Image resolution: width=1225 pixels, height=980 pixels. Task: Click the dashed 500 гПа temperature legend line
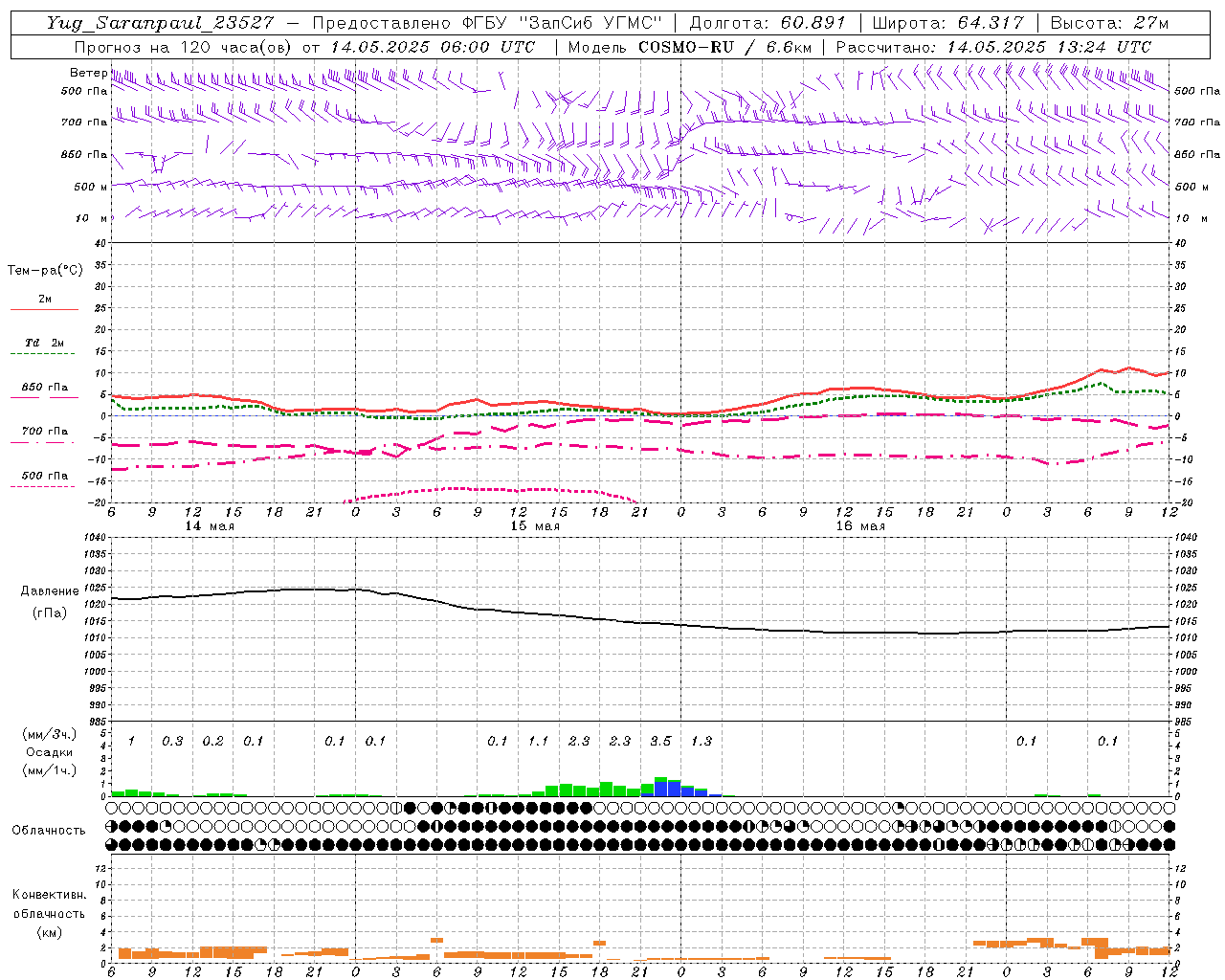pyautogui.click(x=42, y=486)
